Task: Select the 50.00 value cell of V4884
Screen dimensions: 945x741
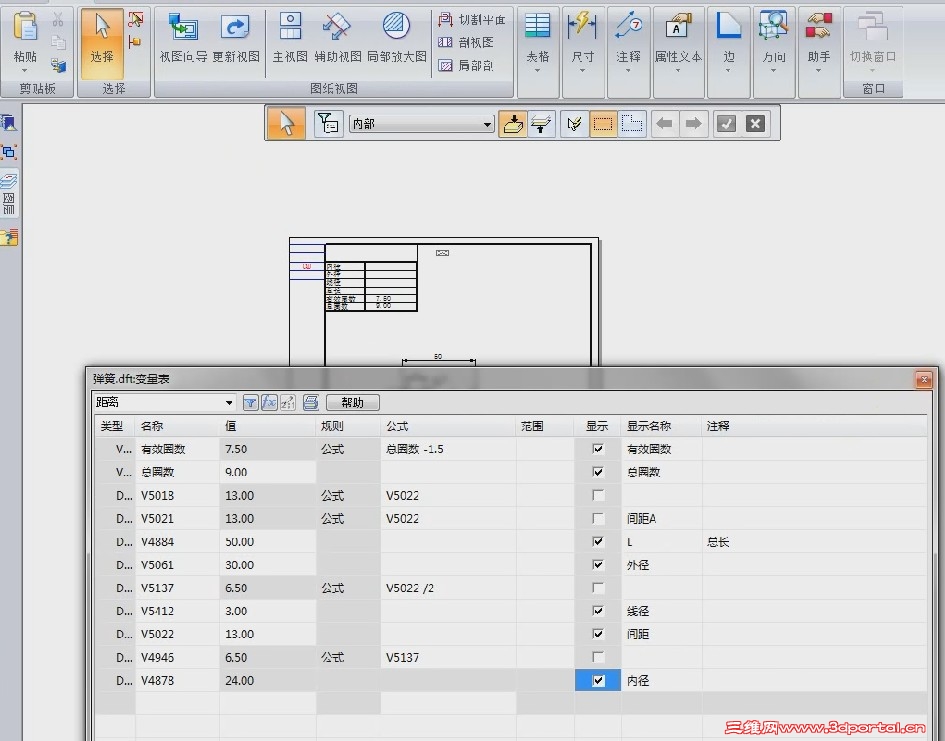Action: pos(268,542)
